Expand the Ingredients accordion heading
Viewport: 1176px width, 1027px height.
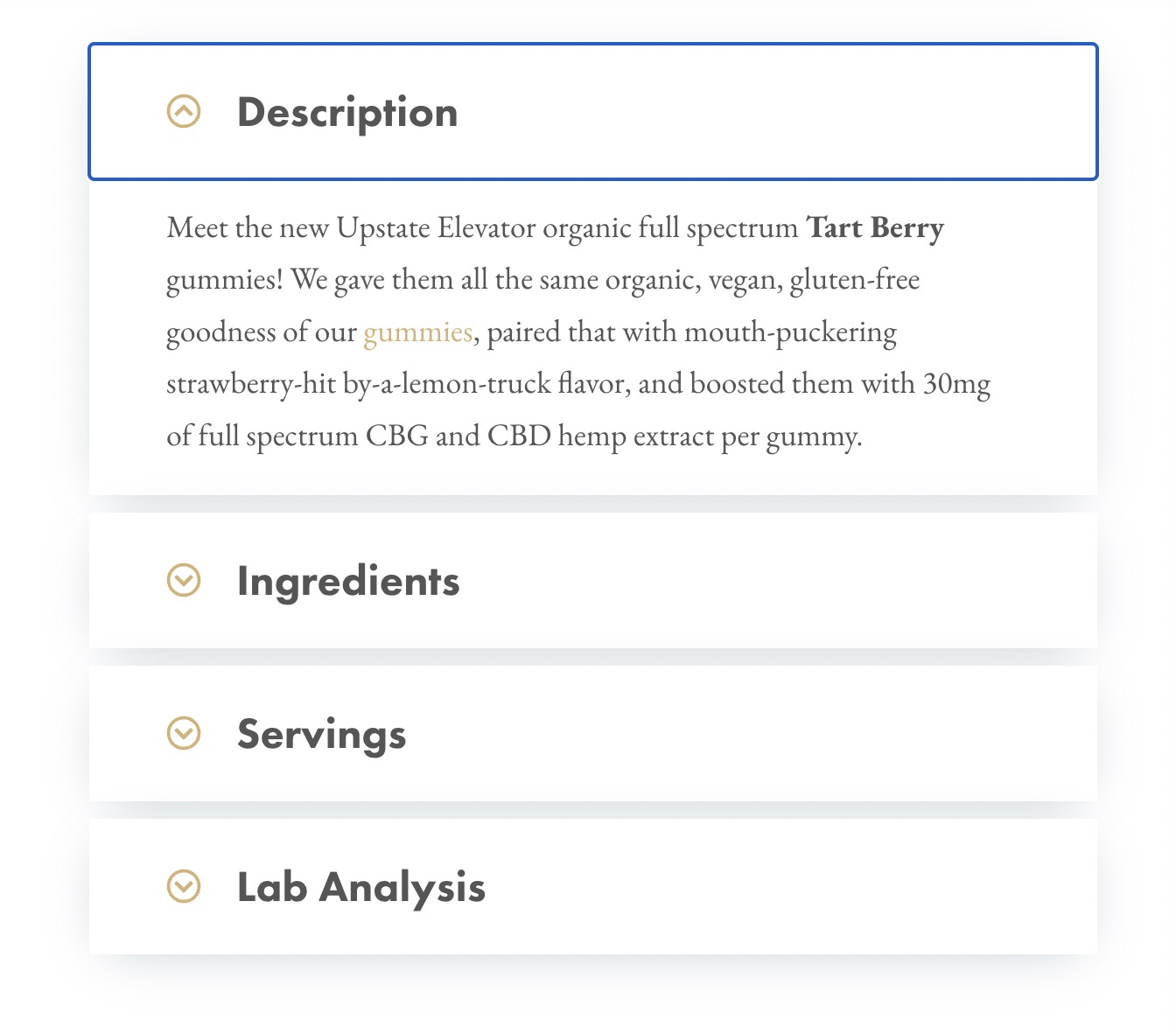348,582
